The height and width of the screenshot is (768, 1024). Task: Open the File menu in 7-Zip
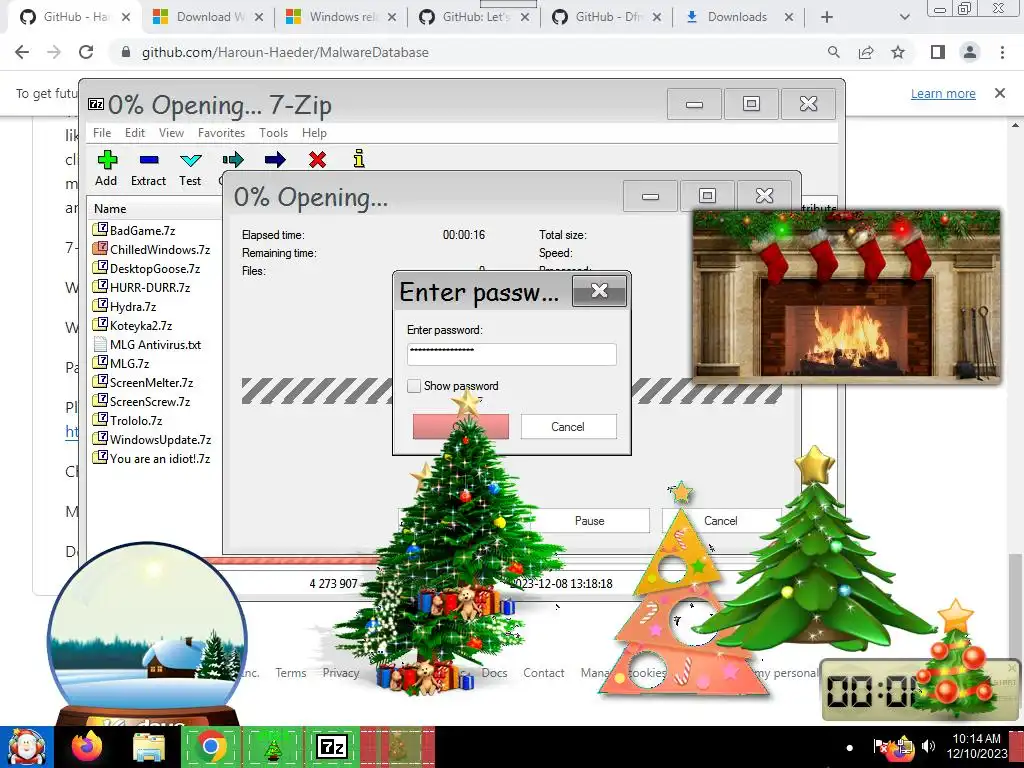(x=102, y=133)
